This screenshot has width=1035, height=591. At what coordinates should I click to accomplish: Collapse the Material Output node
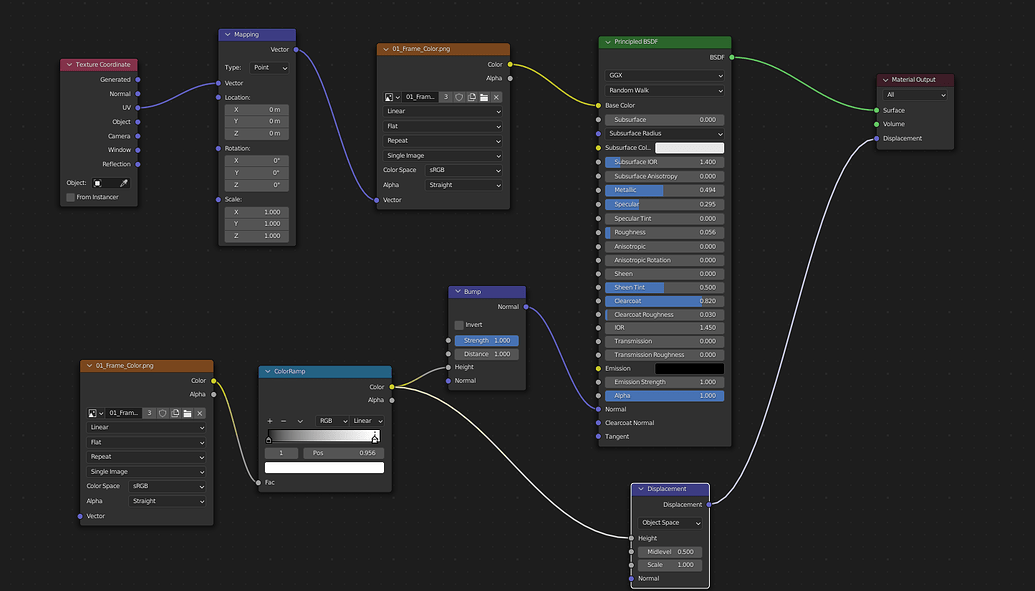[x=886, y=80]
